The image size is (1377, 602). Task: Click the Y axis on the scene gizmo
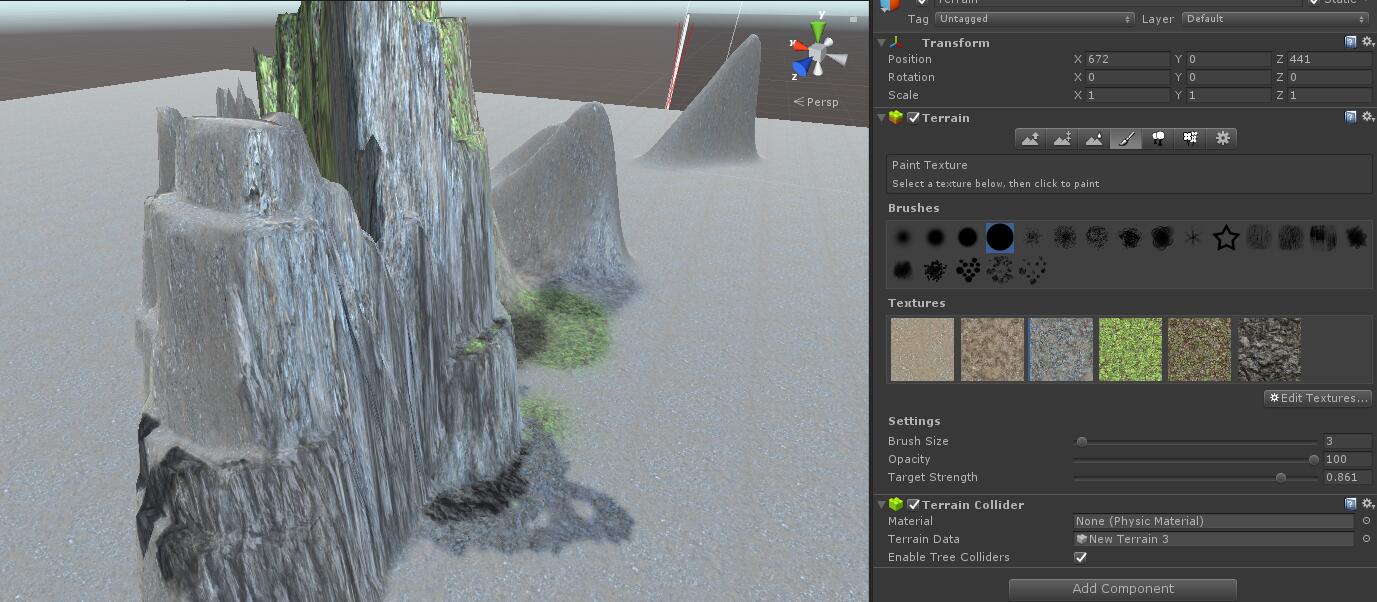818,27
